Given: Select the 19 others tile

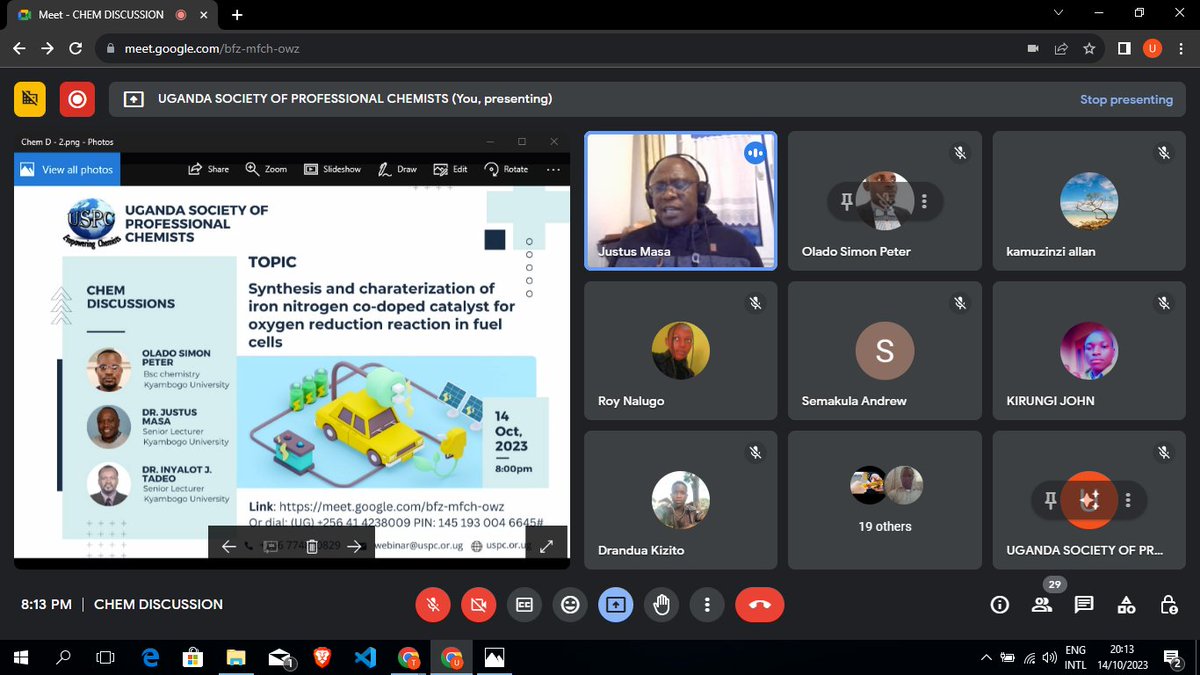Looking at the screenshot, I should pos(885,499).
